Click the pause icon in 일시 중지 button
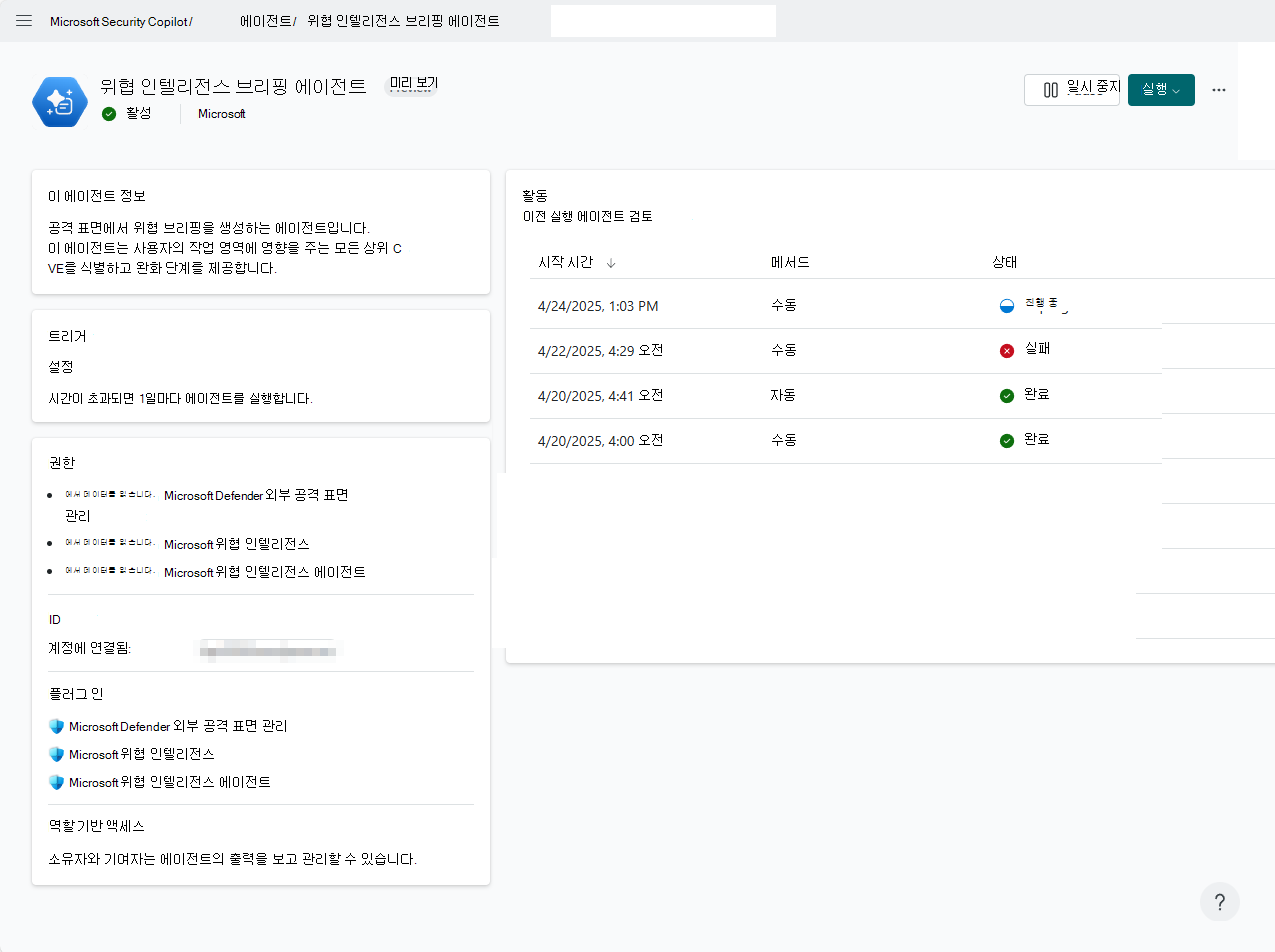This screenshot has height=952, width=1275. [x=1051, y=90]
